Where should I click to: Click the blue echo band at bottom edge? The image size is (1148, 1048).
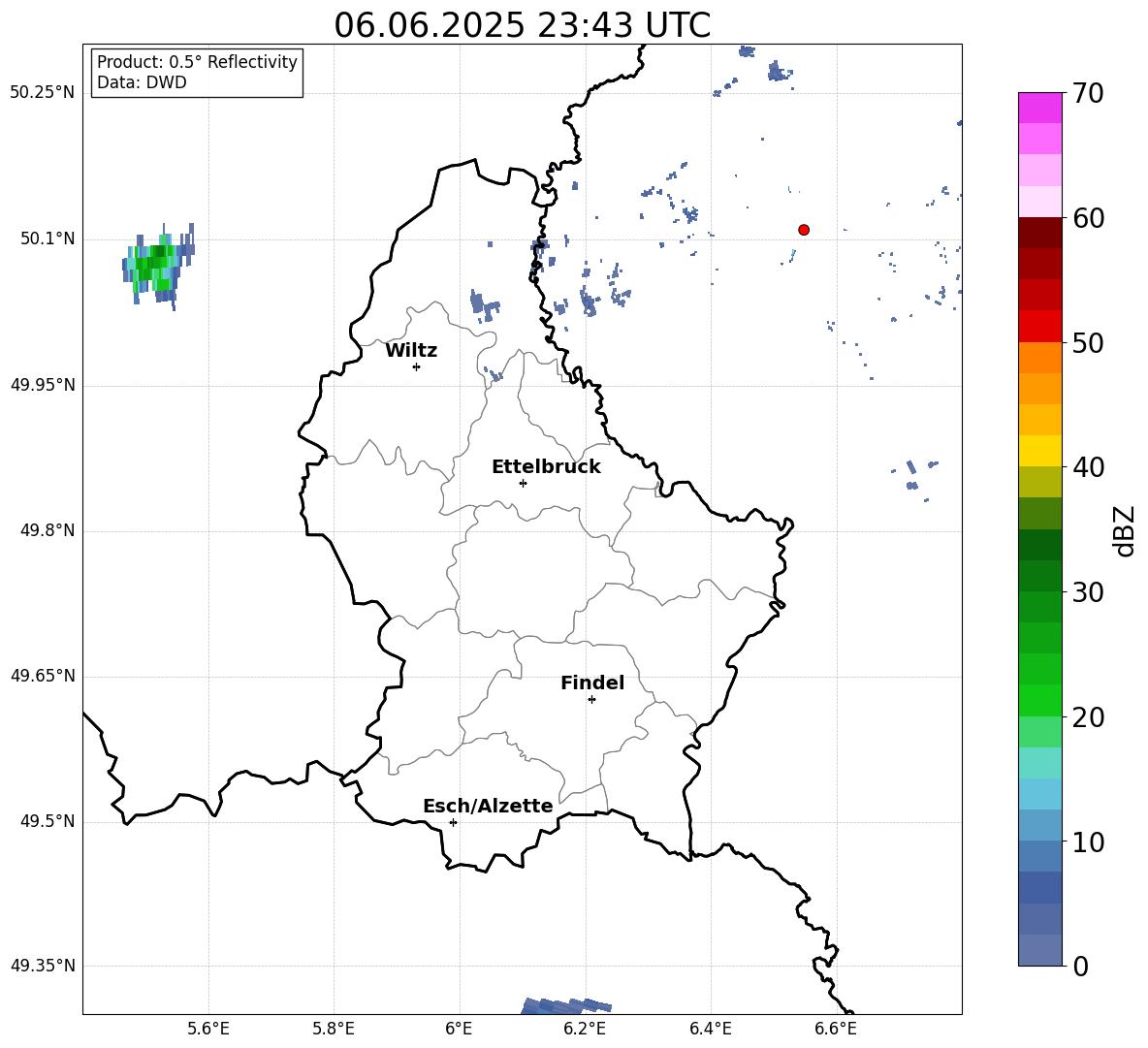[567, 1006]
